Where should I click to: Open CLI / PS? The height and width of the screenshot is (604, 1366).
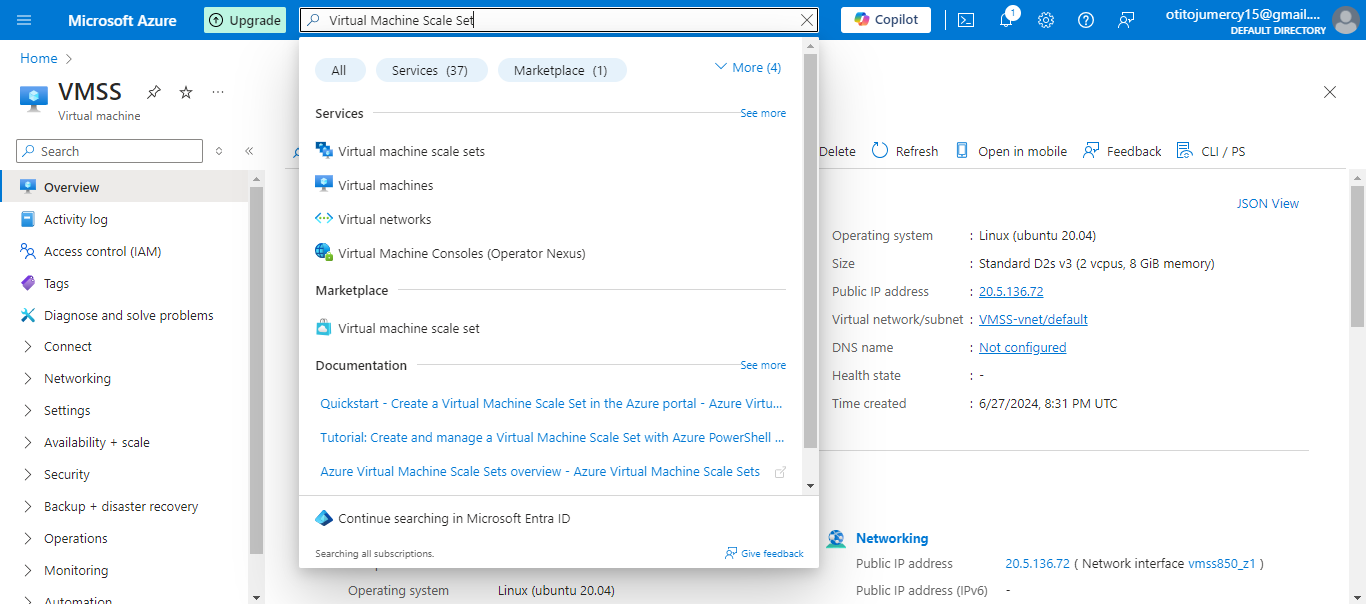[x=1211, y=151]
